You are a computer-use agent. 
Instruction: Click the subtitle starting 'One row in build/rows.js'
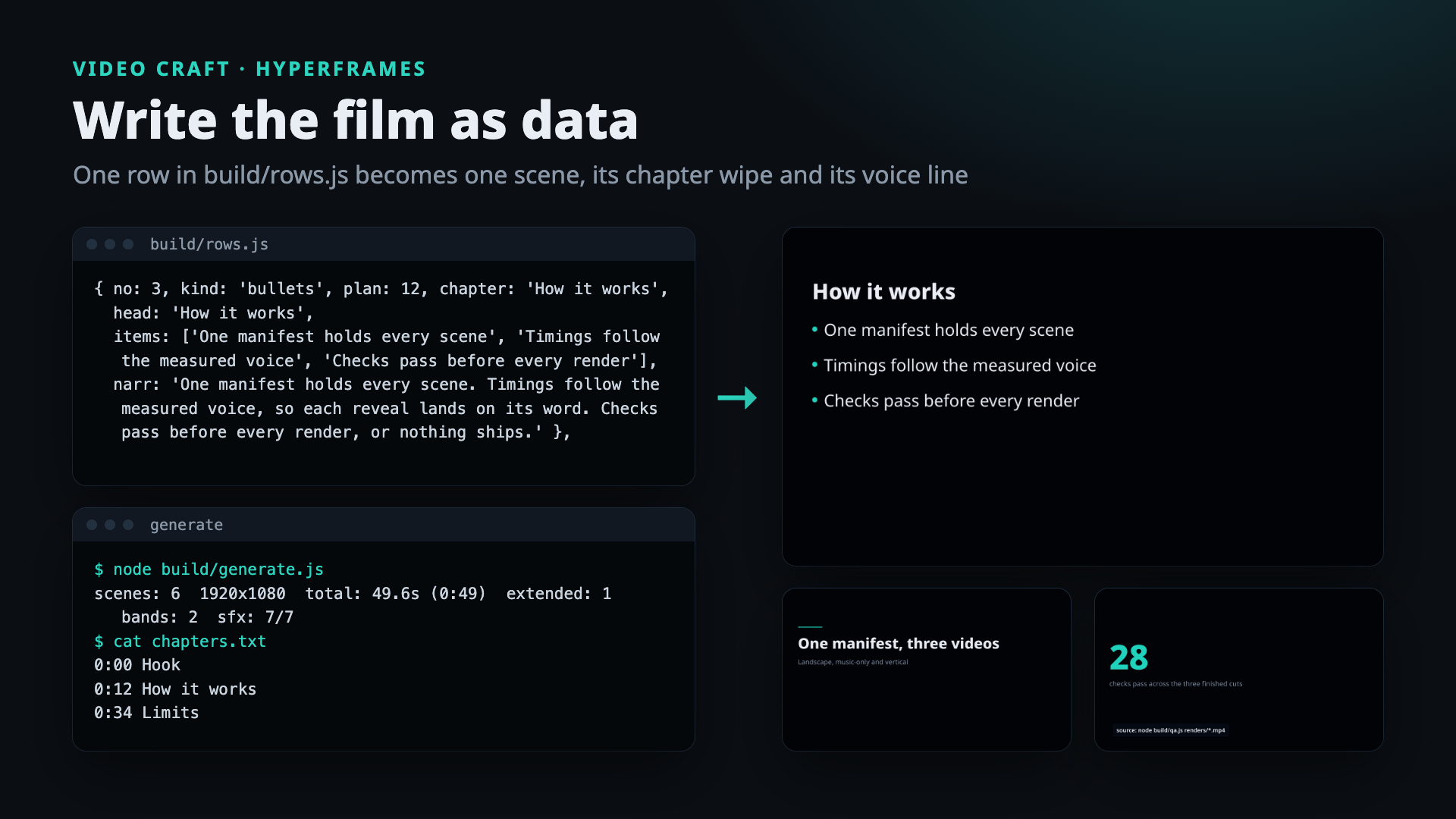(x=520, y=175)
